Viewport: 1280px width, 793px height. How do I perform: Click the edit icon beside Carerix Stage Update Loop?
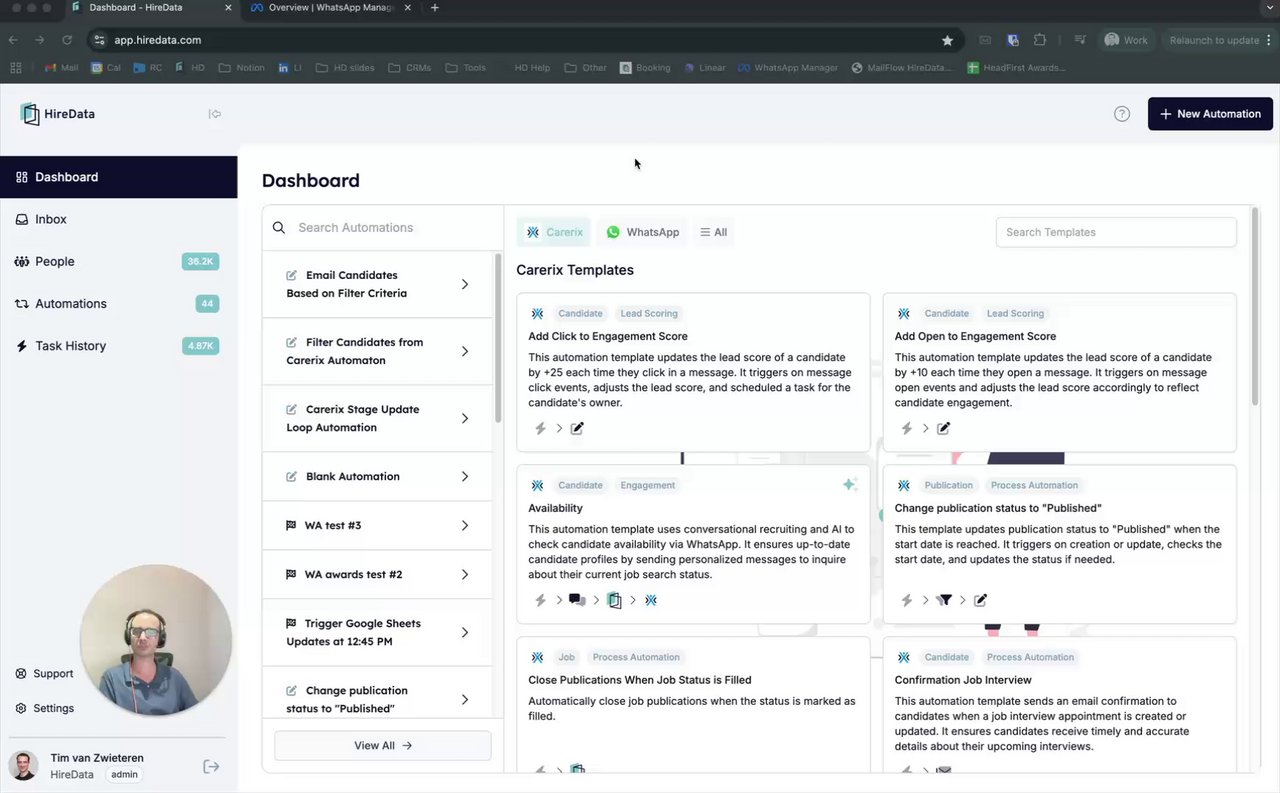tap(291, 409)
